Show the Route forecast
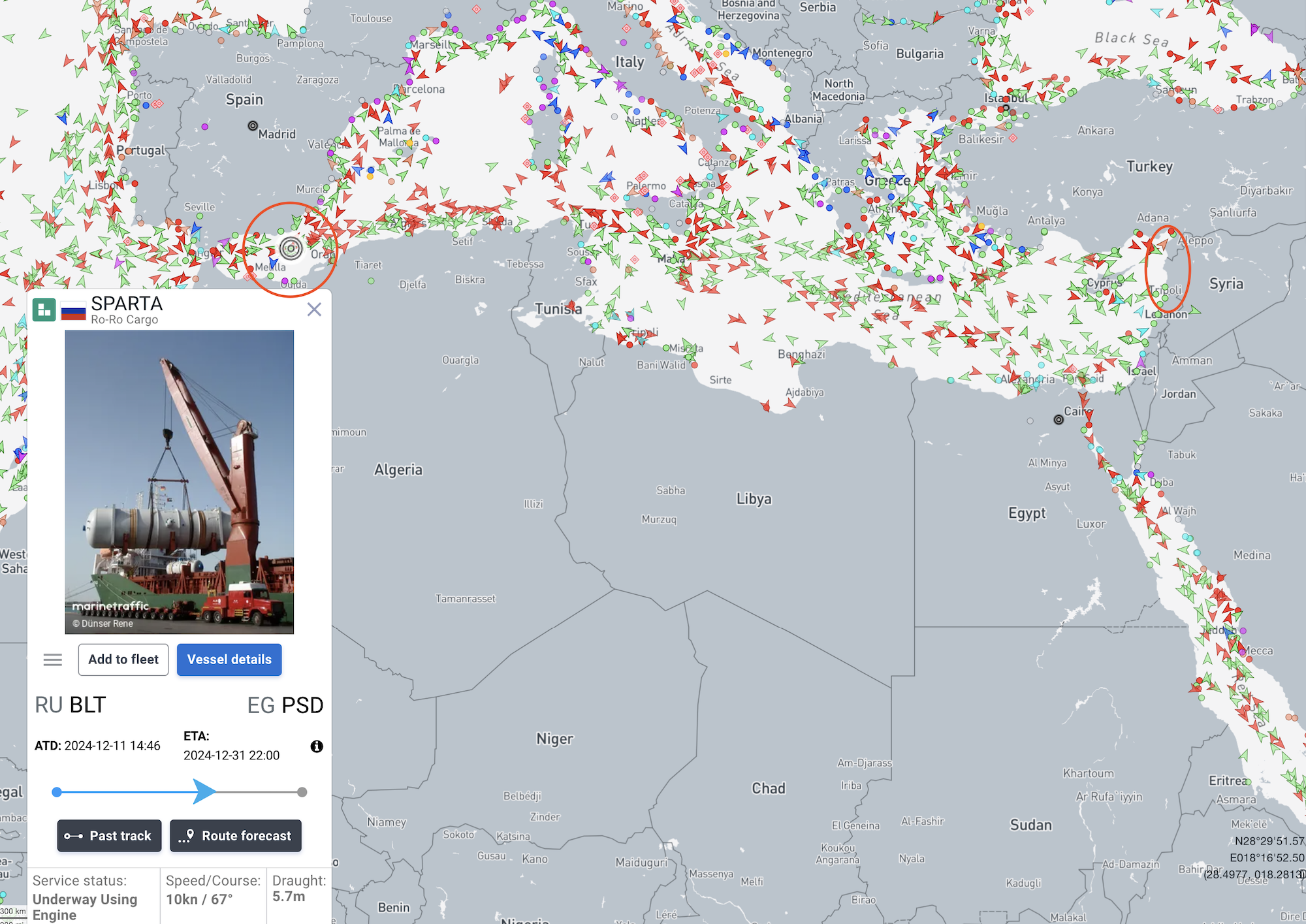This screenshot has width=1306, height=924. pyautogui.click(x=236, y=836)
